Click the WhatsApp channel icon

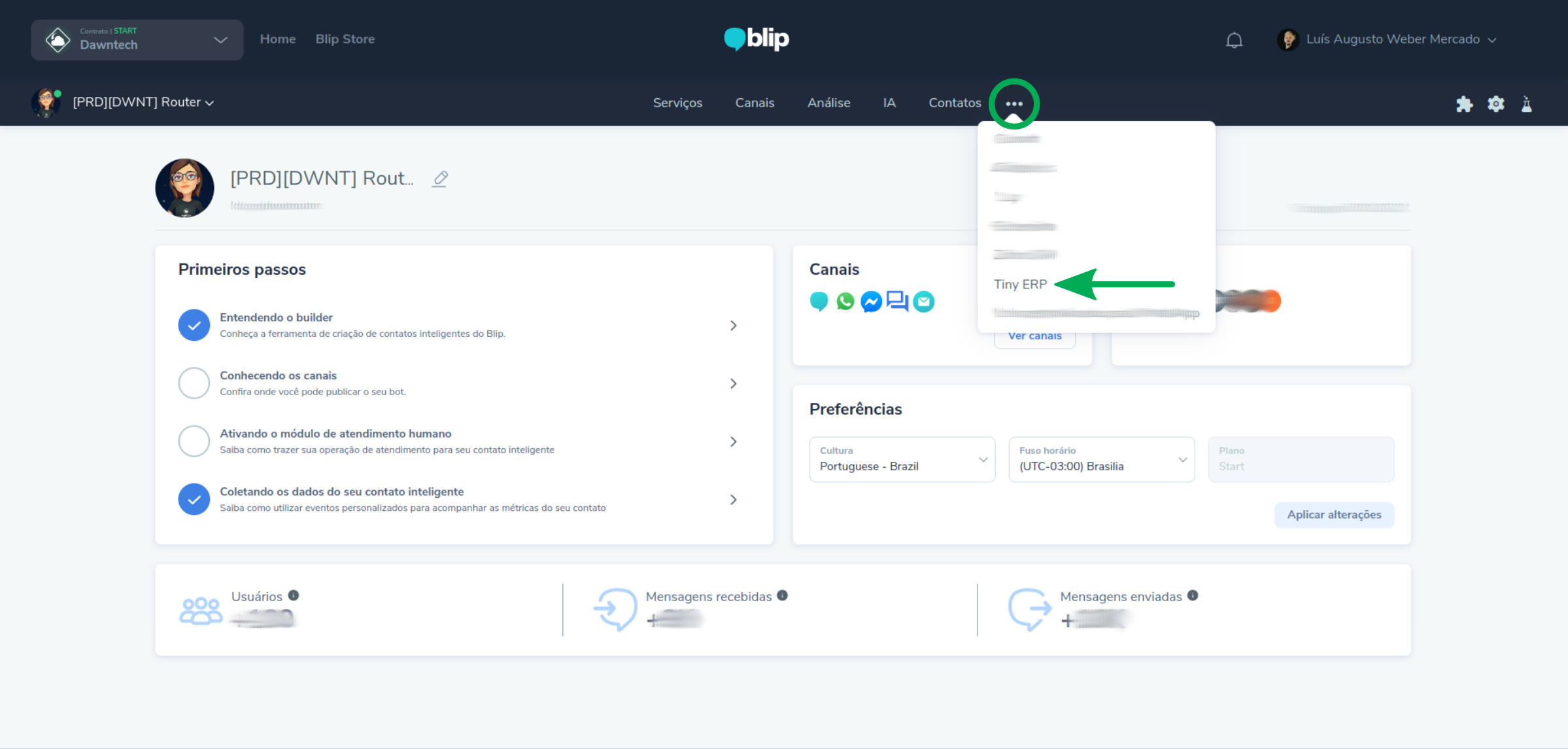pos(845,301)
